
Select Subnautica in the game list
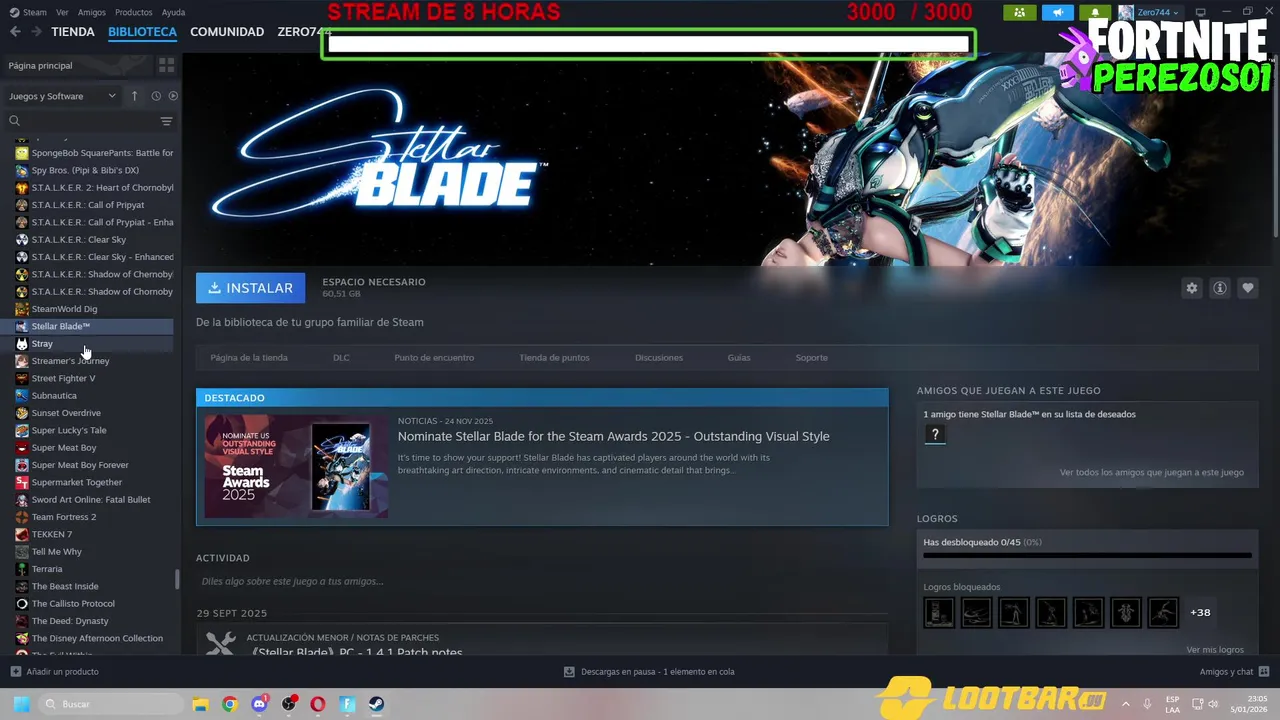tap(54, 396)
